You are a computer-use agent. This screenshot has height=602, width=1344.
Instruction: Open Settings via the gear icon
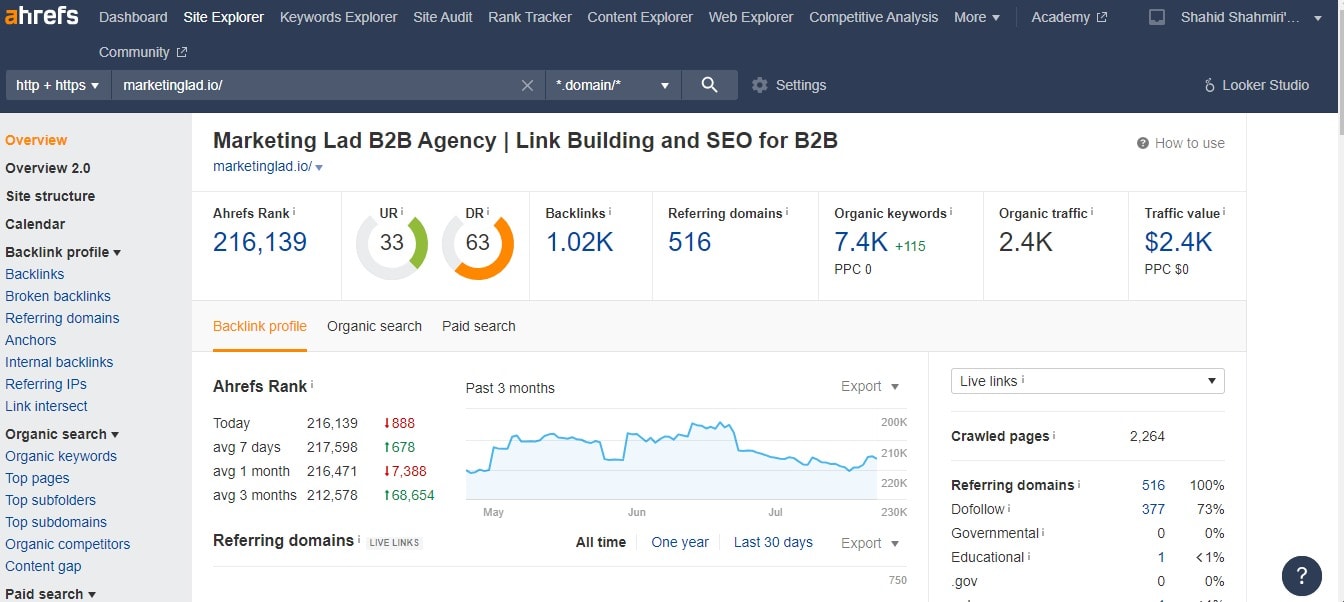pos(759,85)
